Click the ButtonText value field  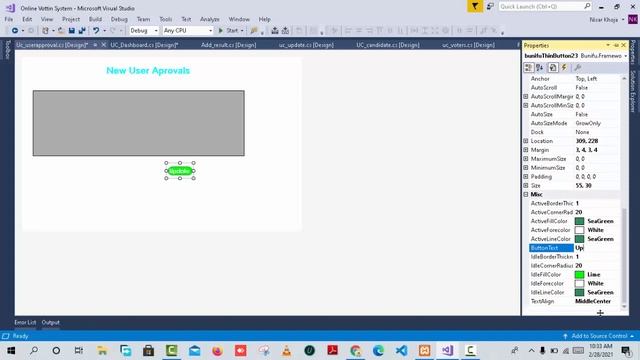[x=597, y=248]
